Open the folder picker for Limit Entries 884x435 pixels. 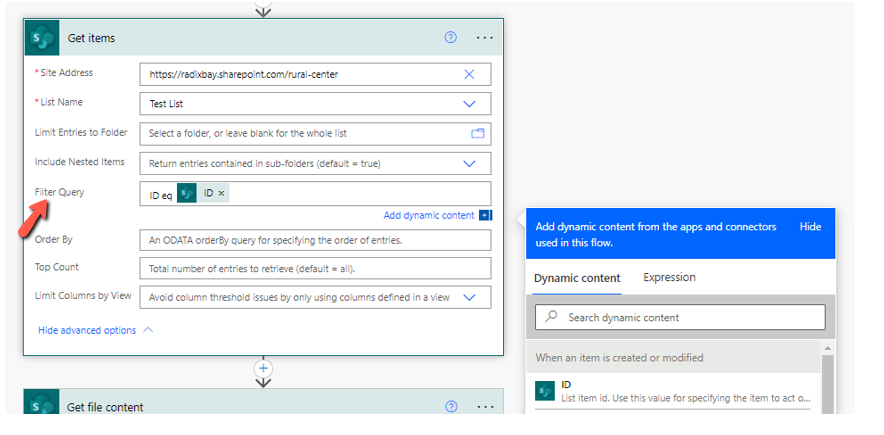(x=478, y=134)
